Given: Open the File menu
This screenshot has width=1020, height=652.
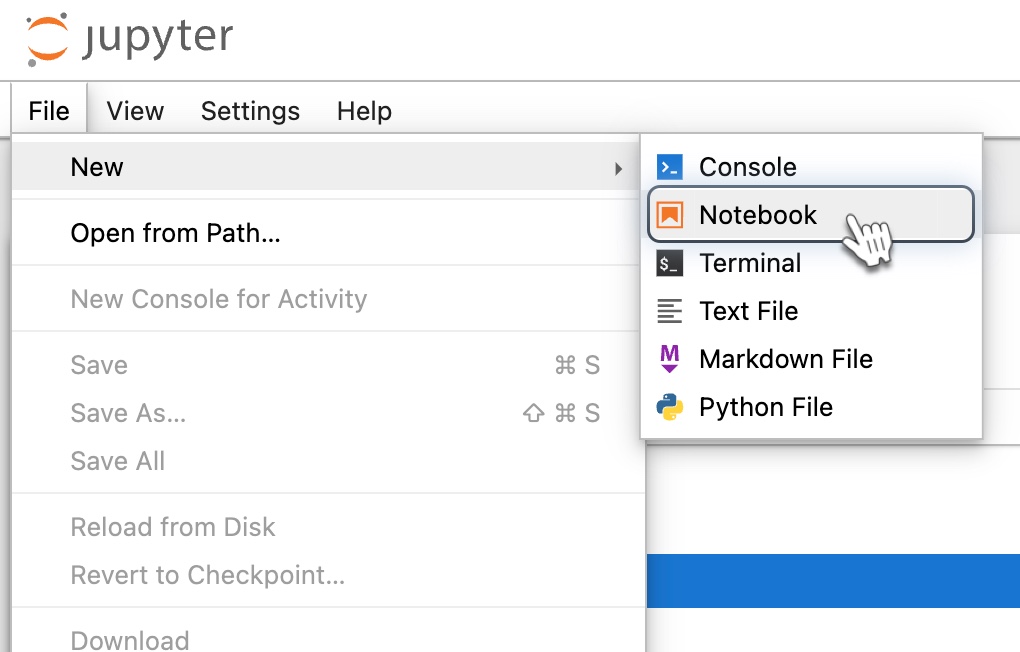Looking at the screenshot, I should pos(49,111).
